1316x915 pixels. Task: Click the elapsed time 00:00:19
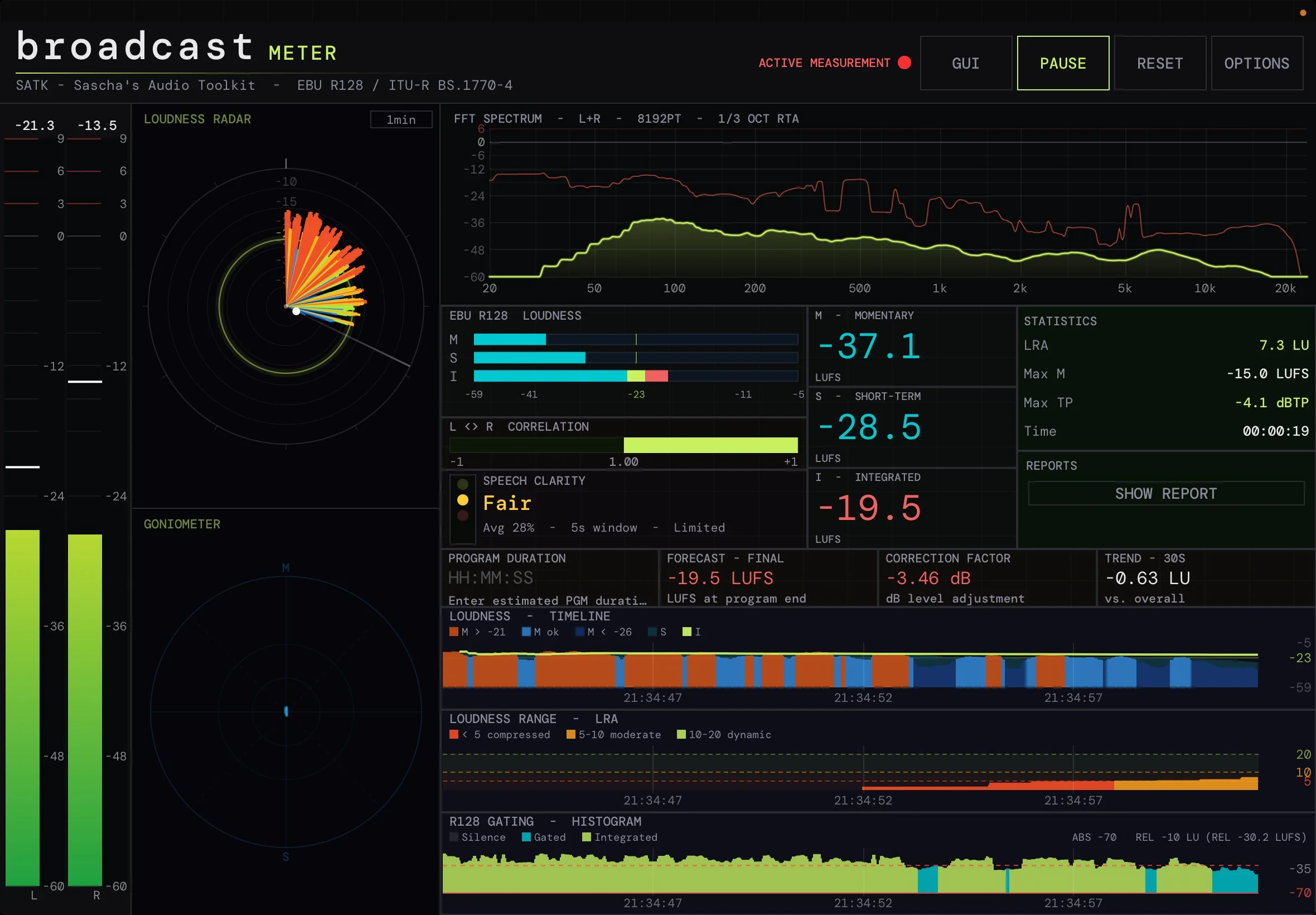tap(1276, 431)
